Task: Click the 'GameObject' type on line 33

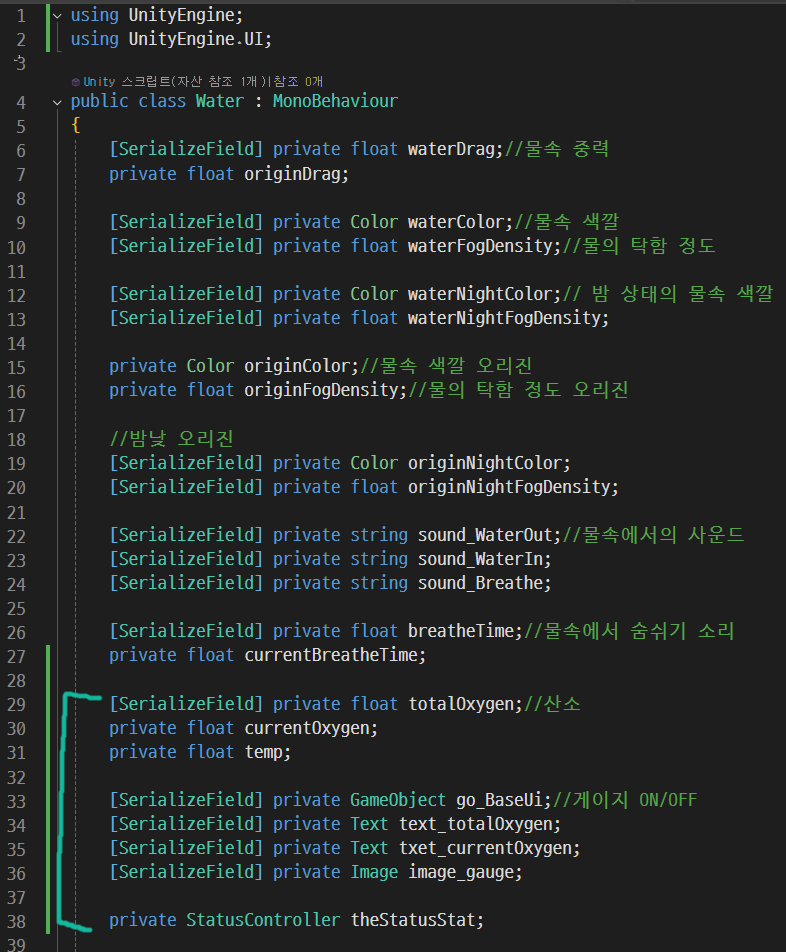Action: point(398,800)
